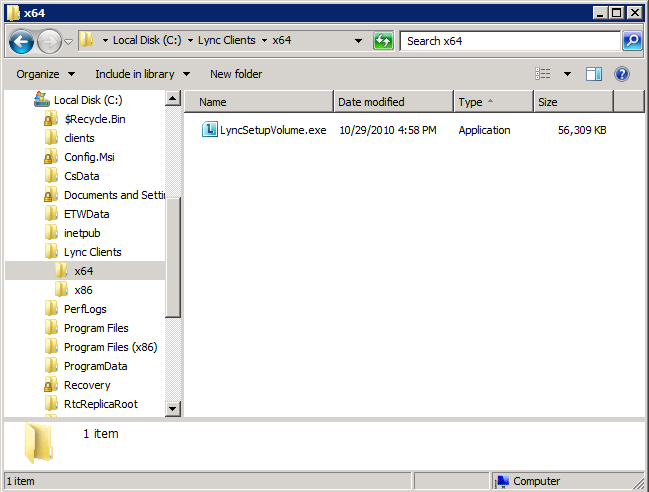Viewport: 649px width, 492px height.
Task: Expand arrow before x64 breadcrumb
Action: pyautogui.click(x=264, y=41)
